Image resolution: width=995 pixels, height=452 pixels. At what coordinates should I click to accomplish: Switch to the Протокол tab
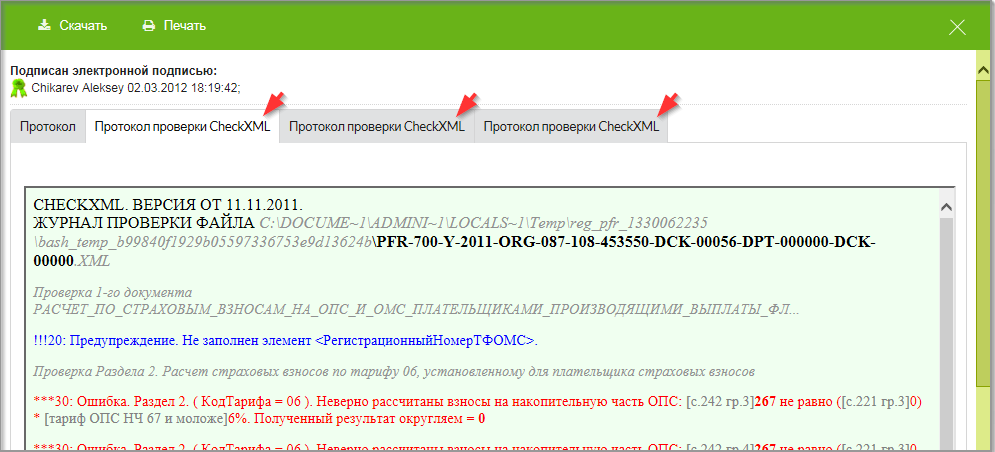[x=48, y=127]
